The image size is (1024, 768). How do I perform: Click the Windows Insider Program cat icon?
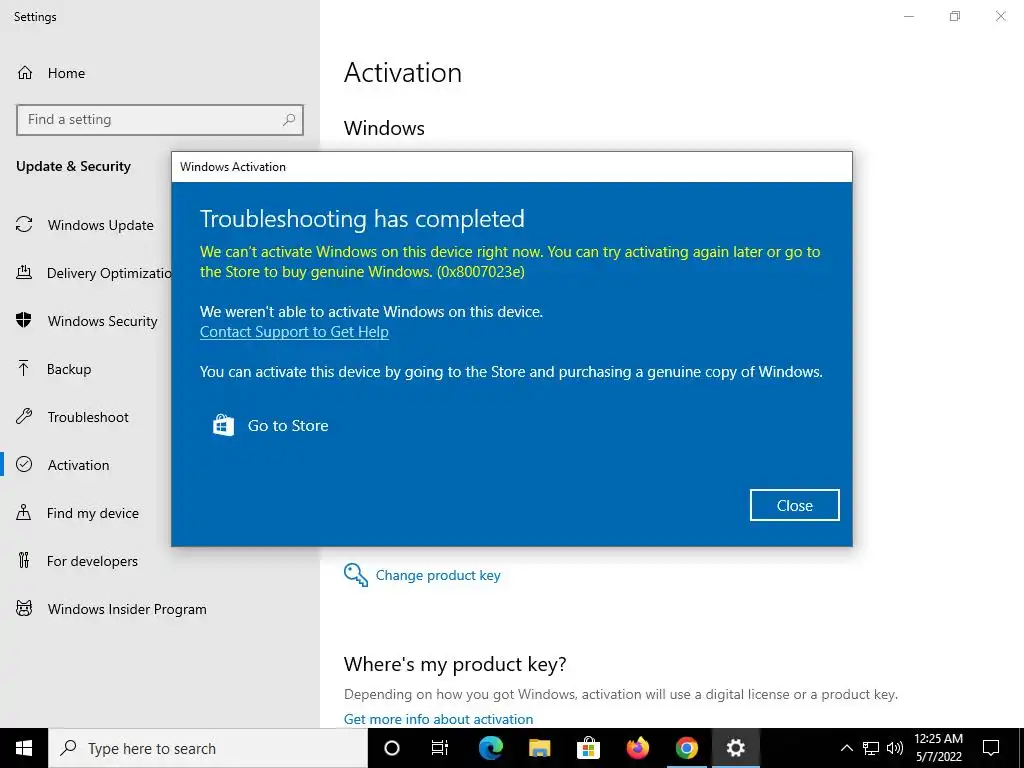[x=24, y=609]
